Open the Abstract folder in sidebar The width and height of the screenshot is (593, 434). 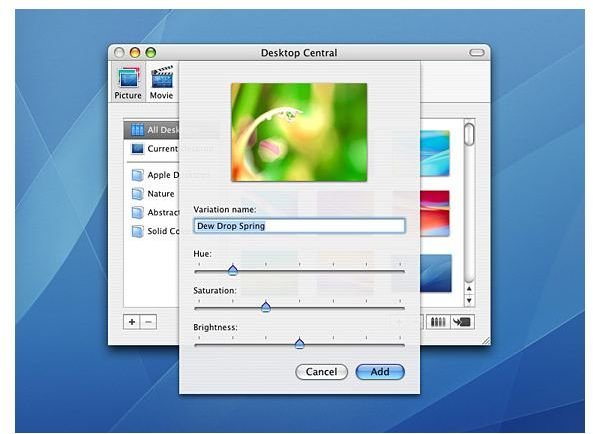click(x=151, y=212)
